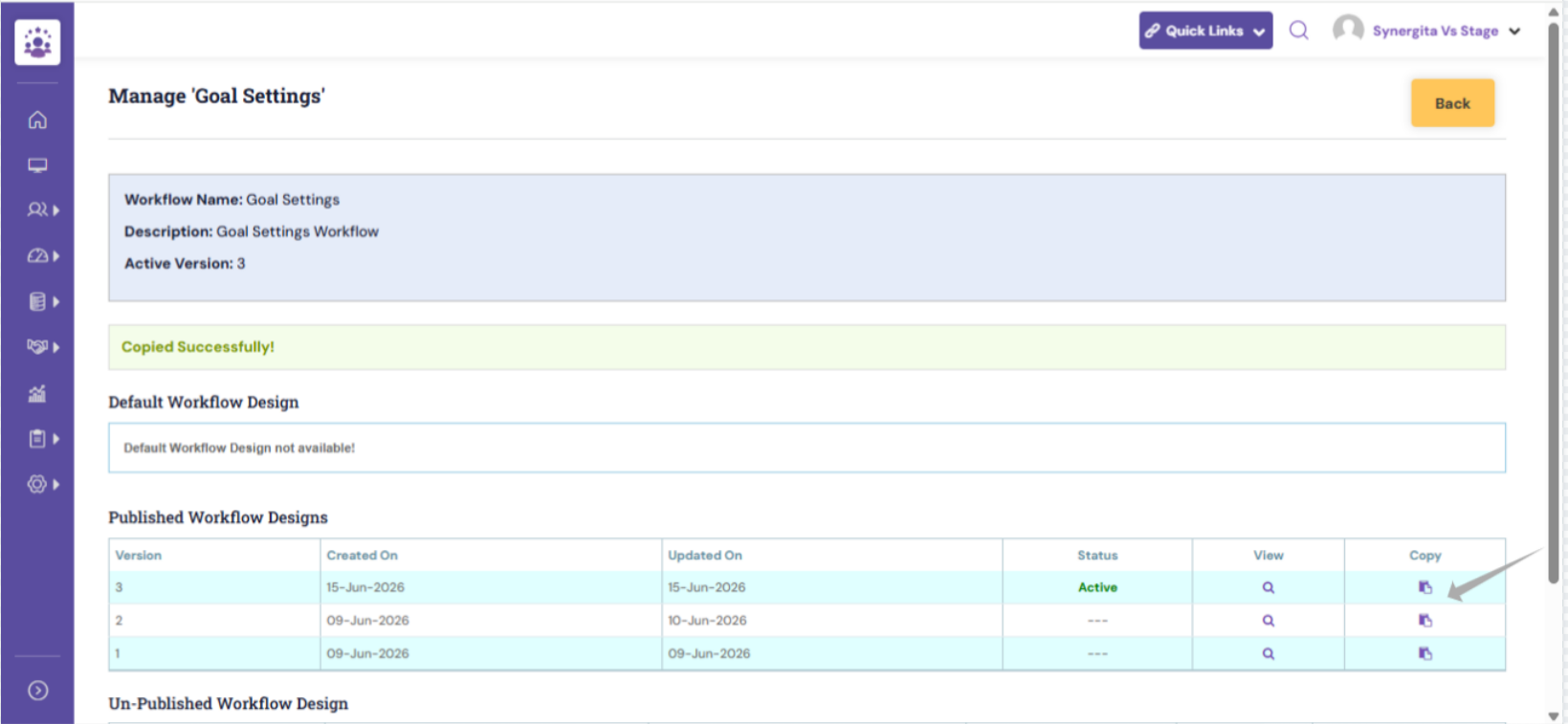Click the Synergita logo icon in sidebar
Screen dimensions: 1568x724
tap(37, 42)
